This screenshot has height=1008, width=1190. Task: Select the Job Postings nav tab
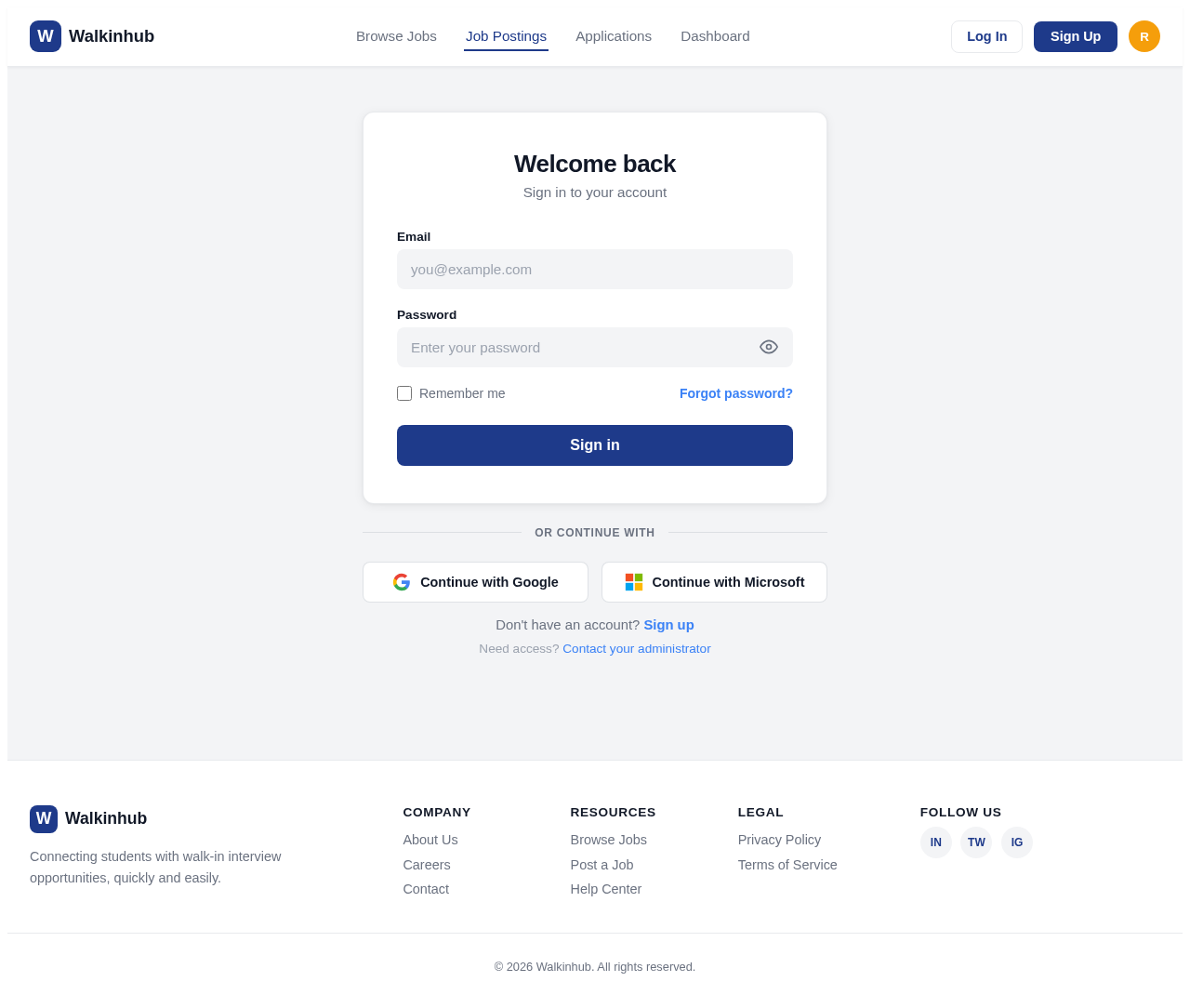point(506,36)
